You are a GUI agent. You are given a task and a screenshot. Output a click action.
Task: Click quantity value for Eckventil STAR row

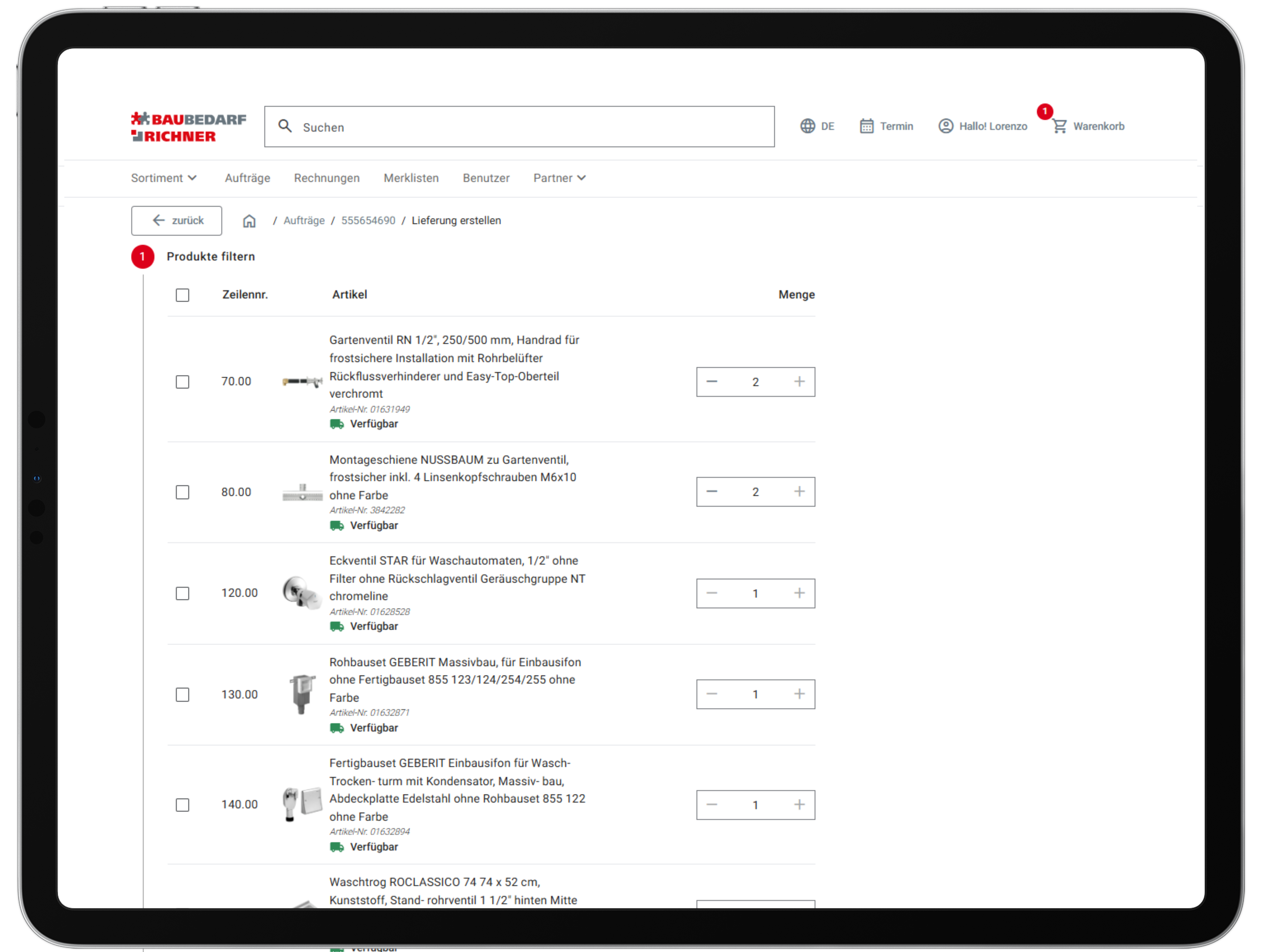pos(756,593)
